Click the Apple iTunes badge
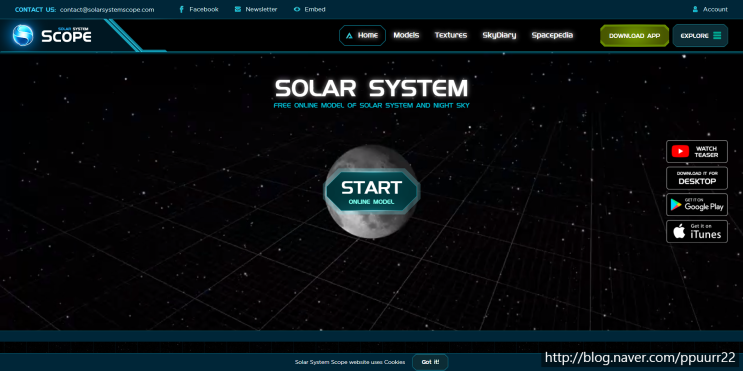Screen dimensions: 743x371 pos(697,231)
